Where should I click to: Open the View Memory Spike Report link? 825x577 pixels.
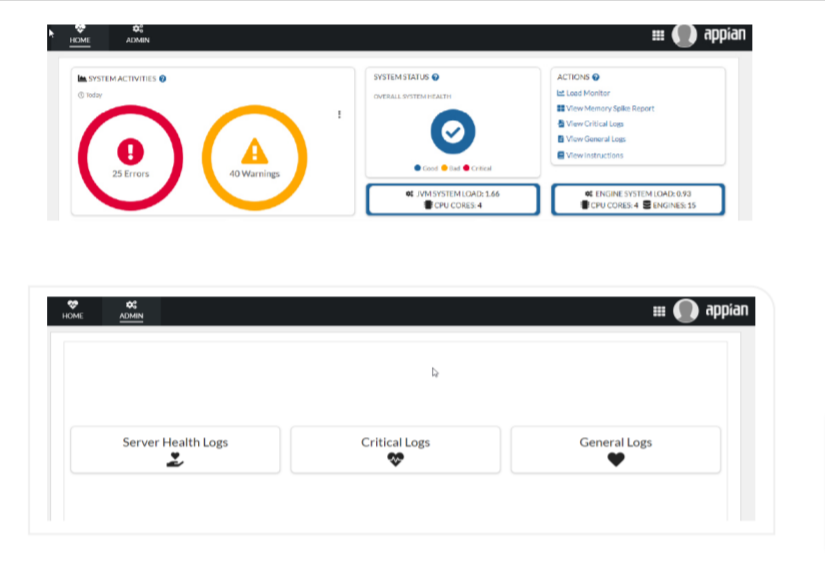tap(608, 108)
